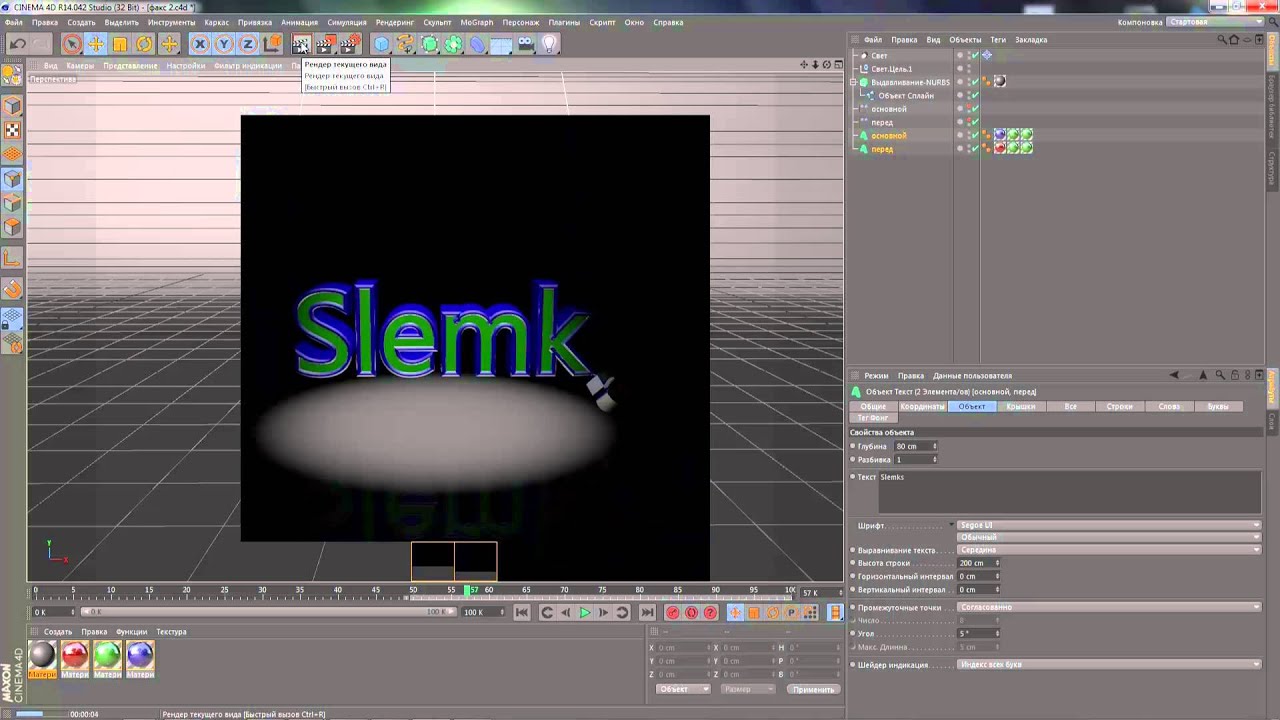
Task: Collapse the Выдавливание-NURBS tree node
Action: point(853,82)
